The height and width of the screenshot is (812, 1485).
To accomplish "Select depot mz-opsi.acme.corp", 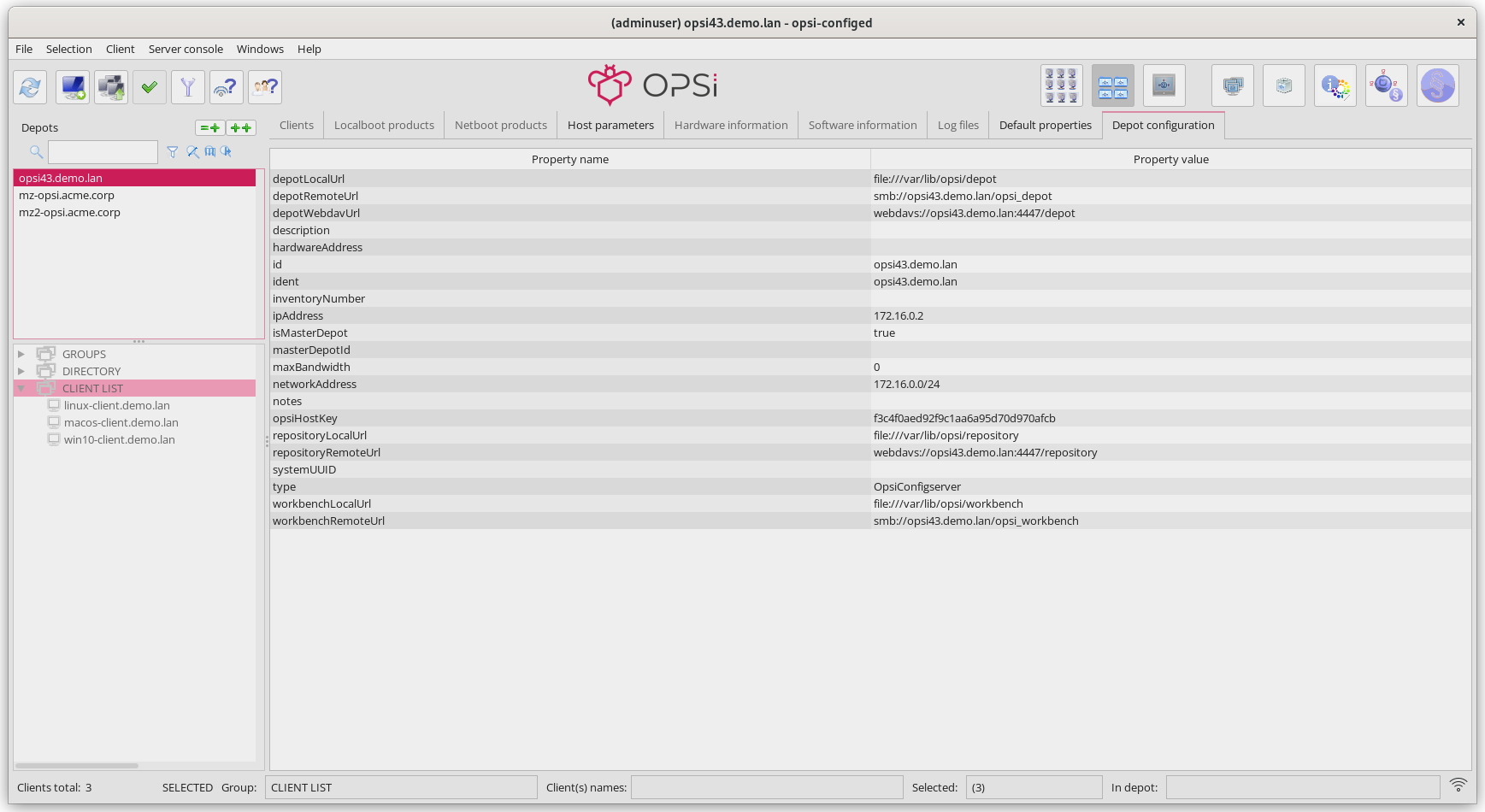I will [134, 195].
